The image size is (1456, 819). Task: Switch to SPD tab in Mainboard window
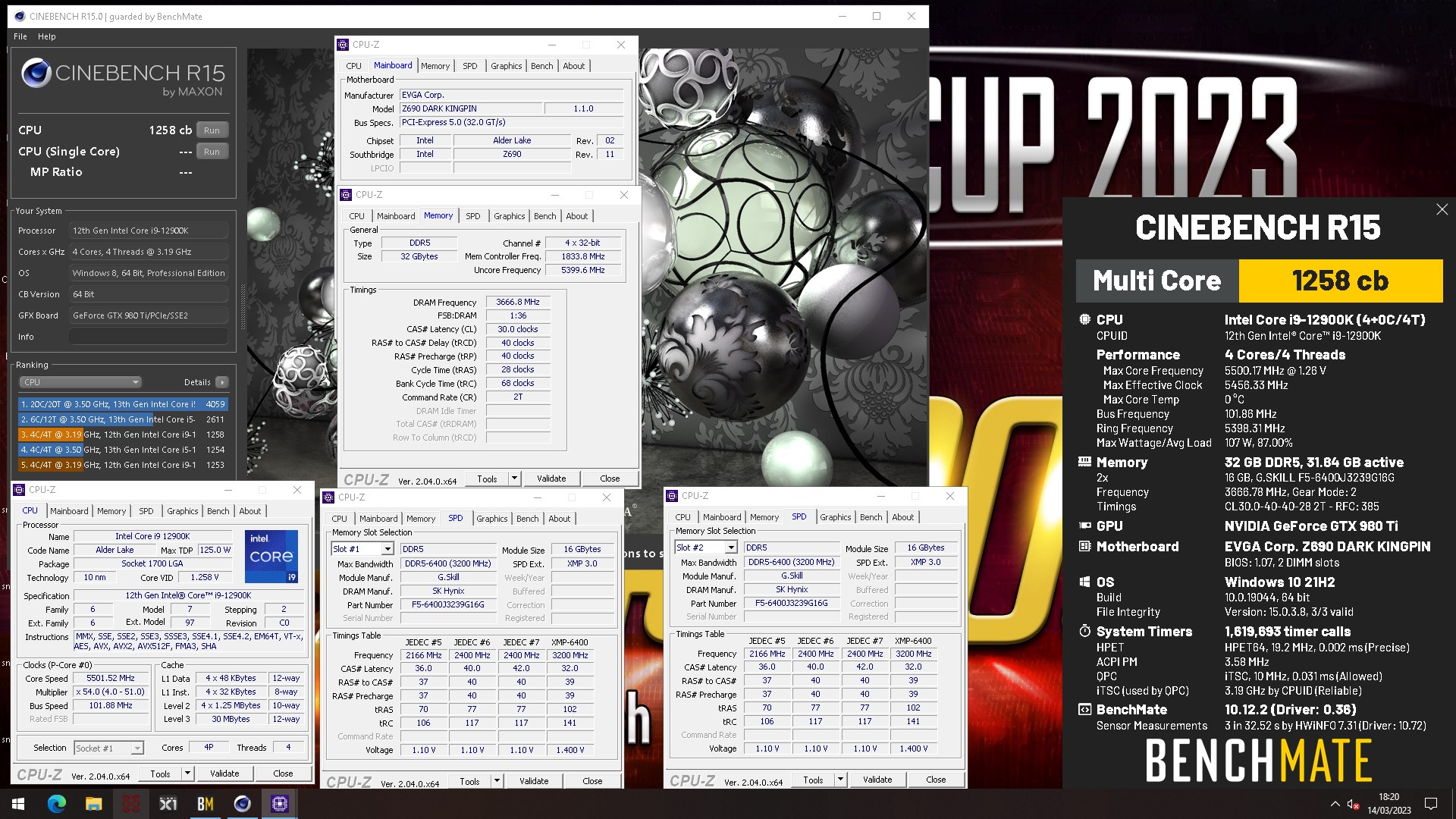[x=470, y=66]
